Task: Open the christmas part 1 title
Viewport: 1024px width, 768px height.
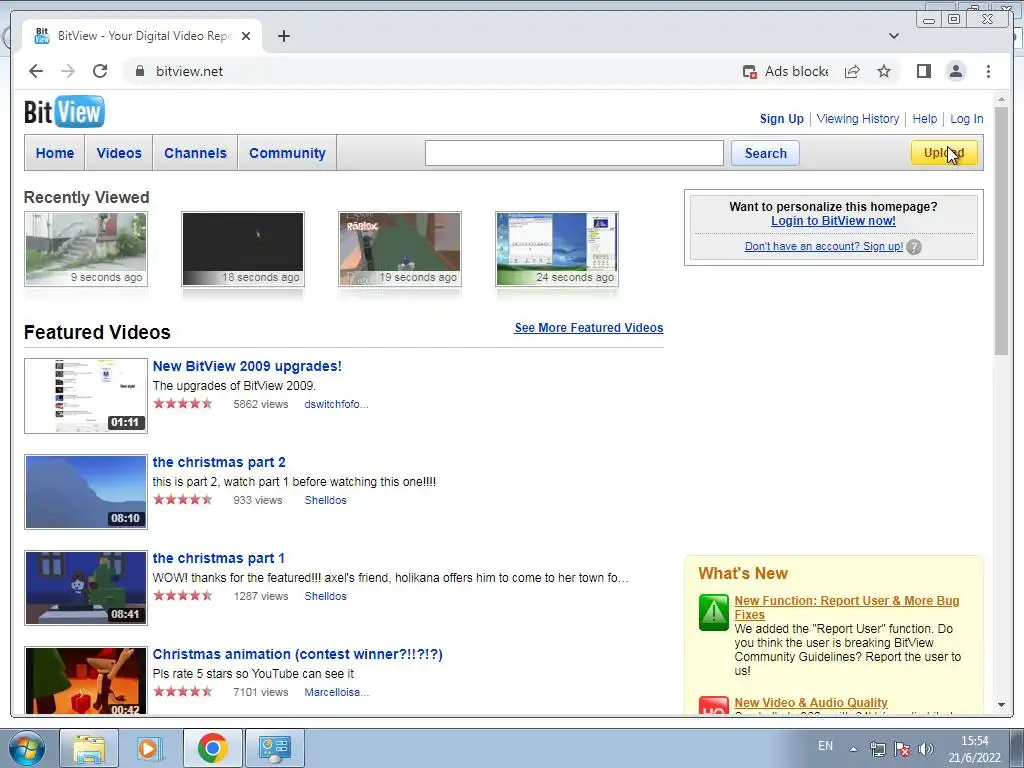Action: [218, 558]
